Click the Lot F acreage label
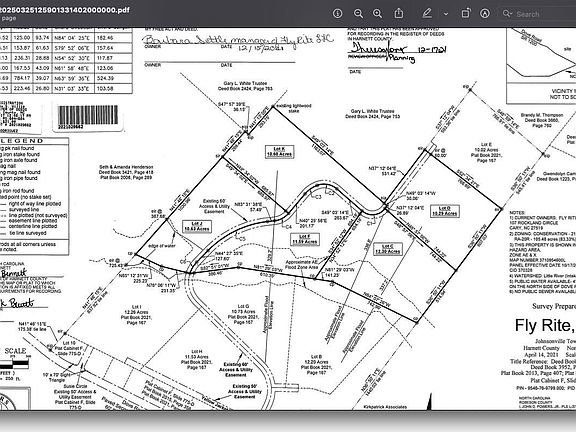576x432 pixels. (x=305, y=240)
